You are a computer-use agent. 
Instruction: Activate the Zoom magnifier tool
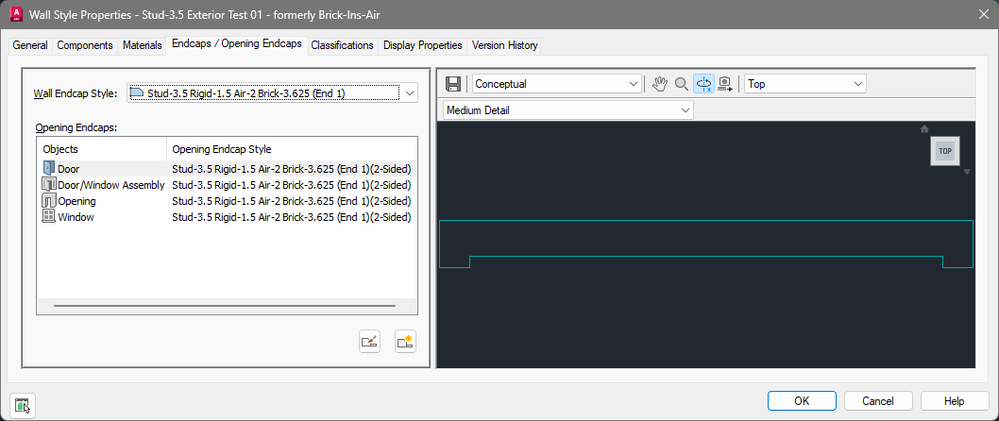(682, 83)
